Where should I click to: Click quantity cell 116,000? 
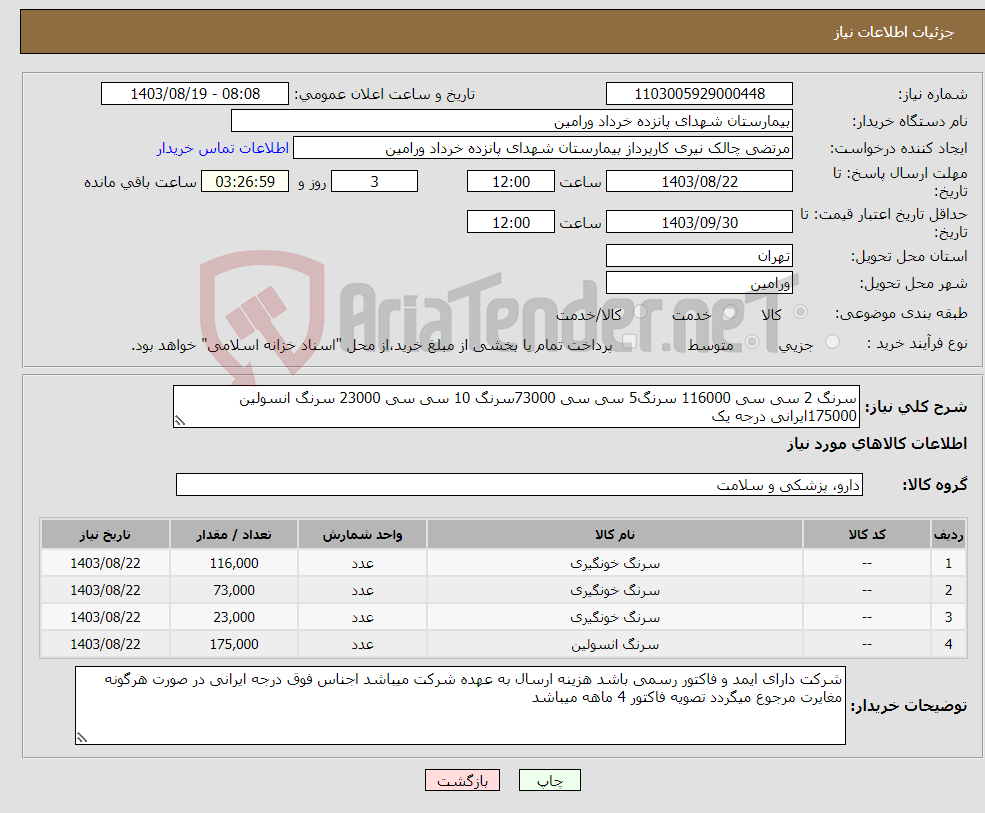coord(234,564)
